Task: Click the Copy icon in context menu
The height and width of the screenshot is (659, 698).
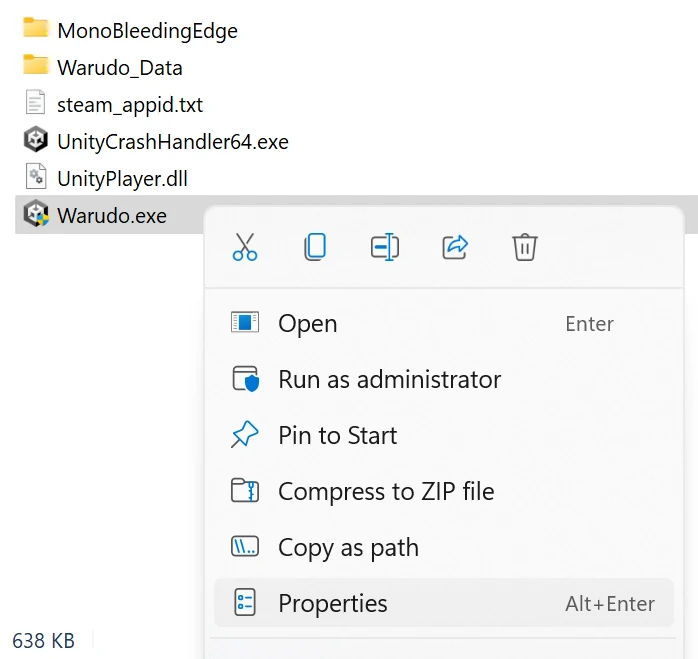Action: tap(315, 247)
